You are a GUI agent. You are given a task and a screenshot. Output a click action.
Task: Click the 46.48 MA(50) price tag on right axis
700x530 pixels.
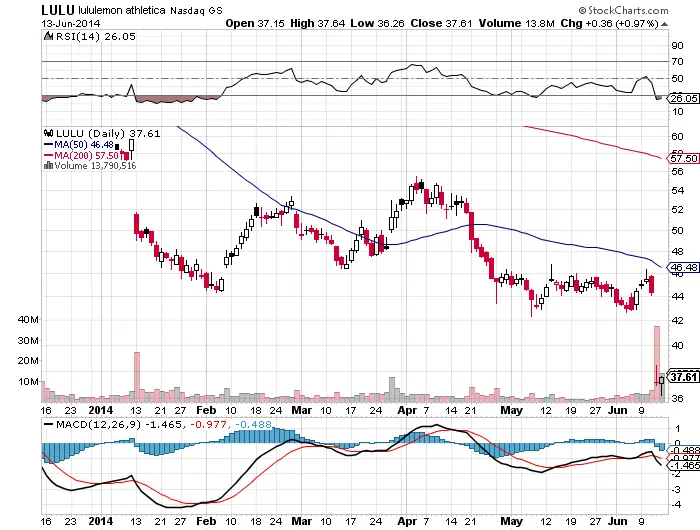pos(683,267)
